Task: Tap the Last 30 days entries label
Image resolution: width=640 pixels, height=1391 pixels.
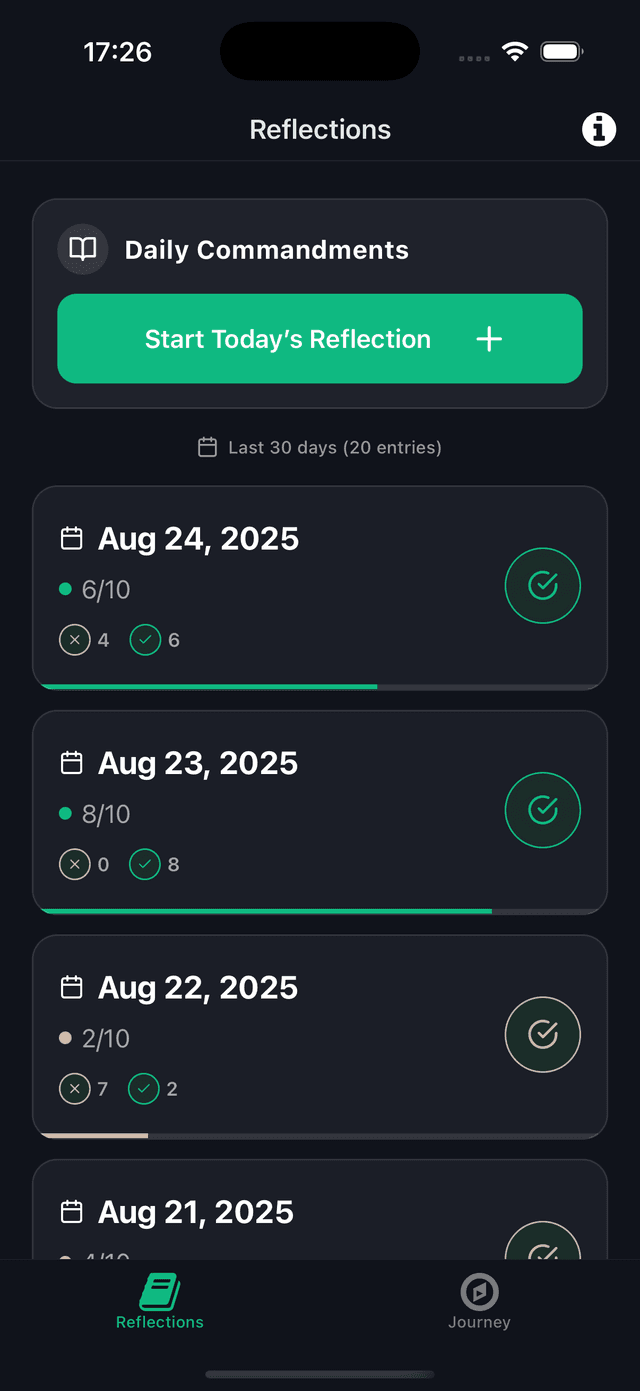Action: (334, 447)
